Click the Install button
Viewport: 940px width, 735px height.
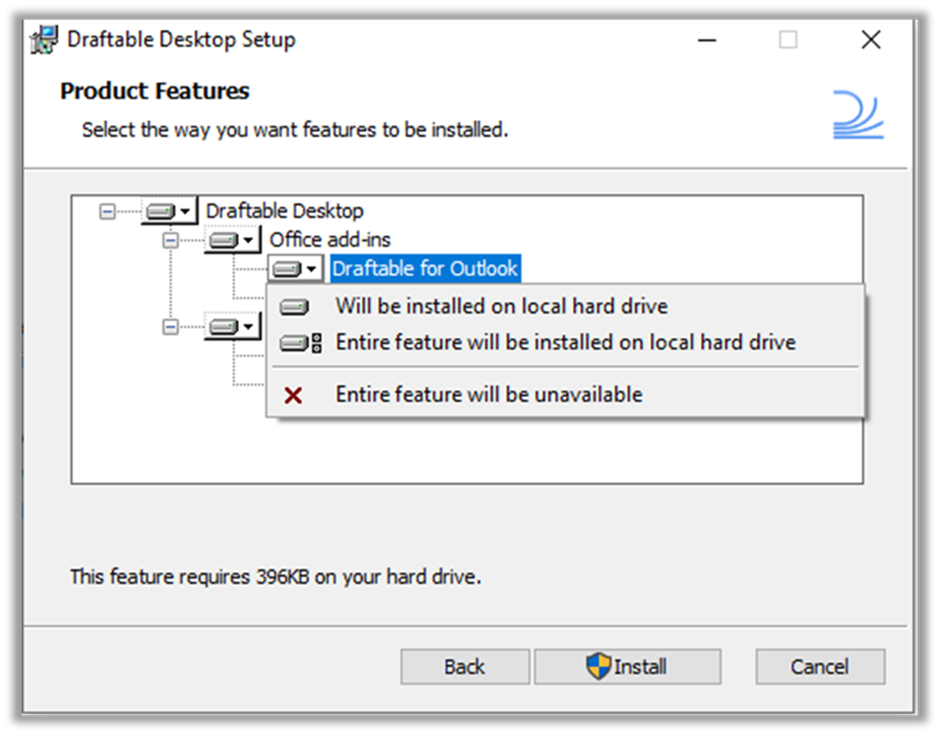pyautogui.click(x=628, y=667)
